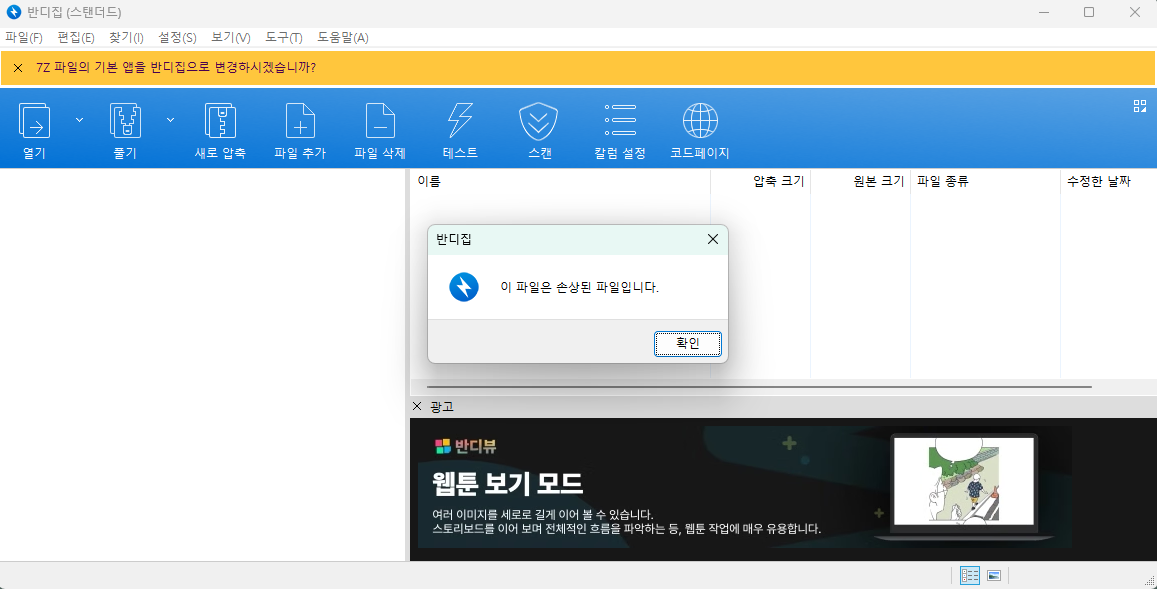Close the 반디집 error dialog
Viewport: 1157px width, 589px height.
tap(713, 239)
